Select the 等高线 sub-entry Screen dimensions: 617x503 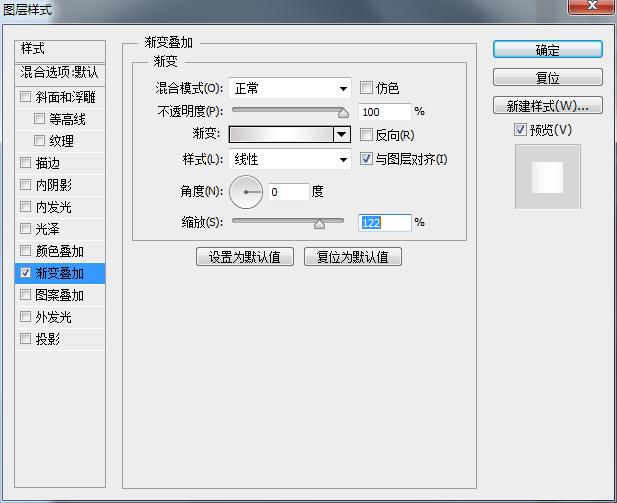click(60, 119)
